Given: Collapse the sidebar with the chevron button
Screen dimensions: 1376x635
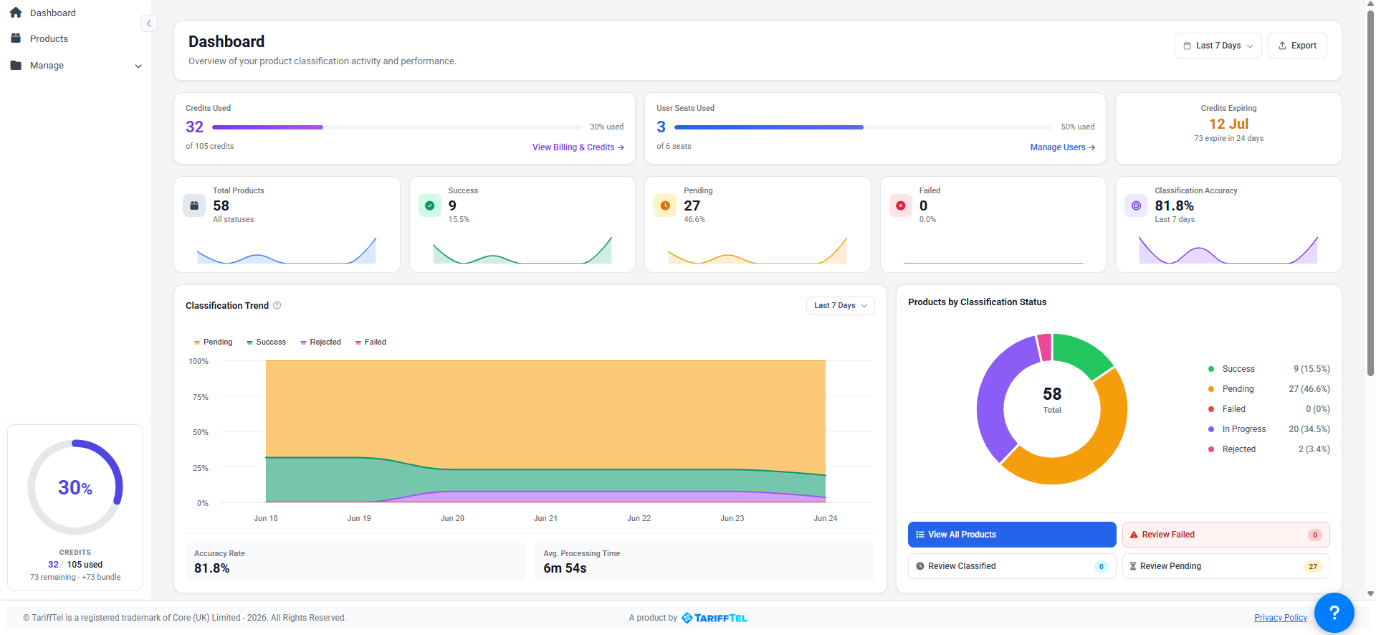Looking at the screenshot, I should click(x=149, y=23).
